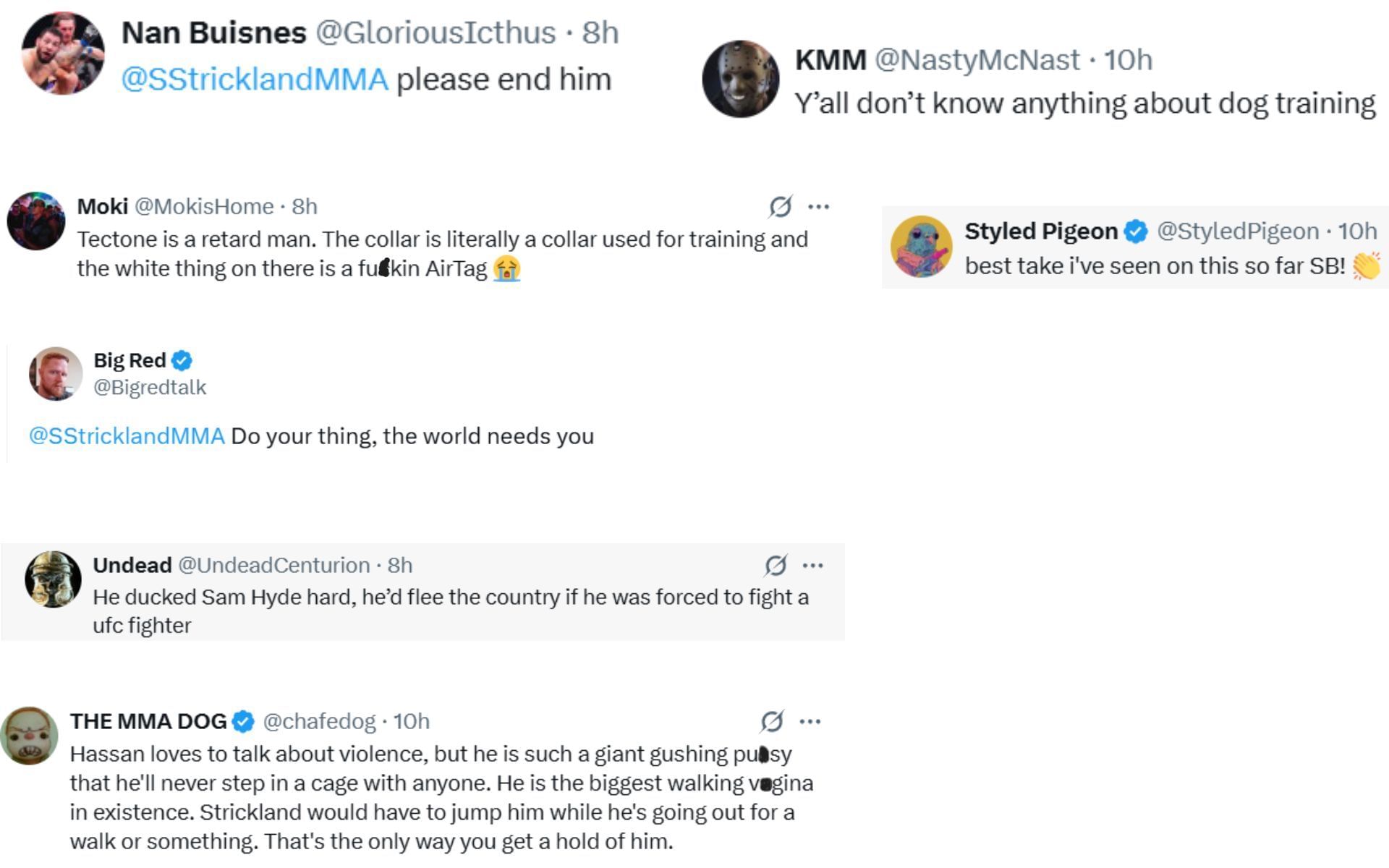Click the @chafedog username handle
This screenshot has width=1389, height=868.
click(319, 721)
